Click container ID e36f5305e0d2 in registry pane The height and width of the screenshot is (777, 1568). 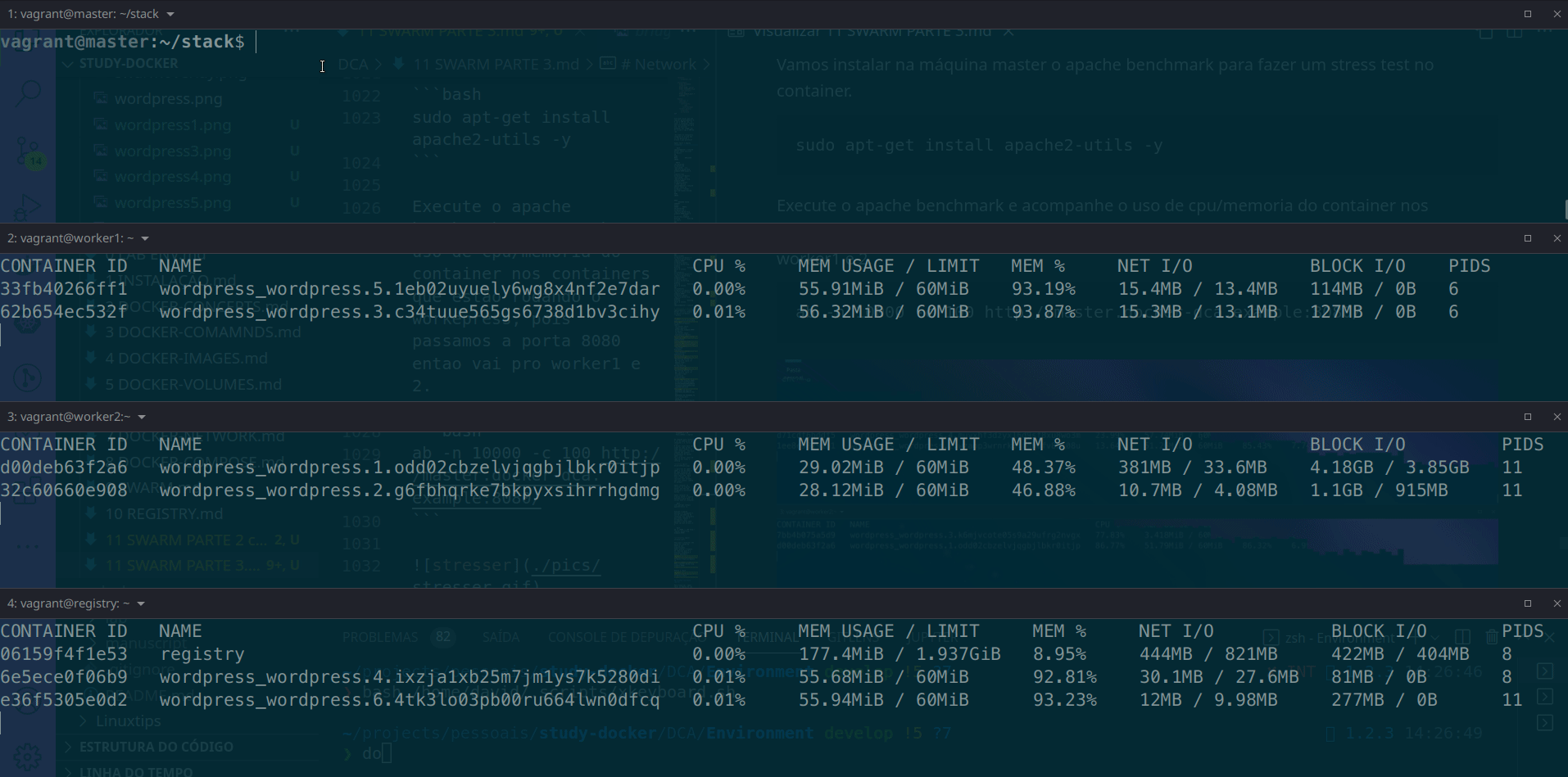point(64,700)
